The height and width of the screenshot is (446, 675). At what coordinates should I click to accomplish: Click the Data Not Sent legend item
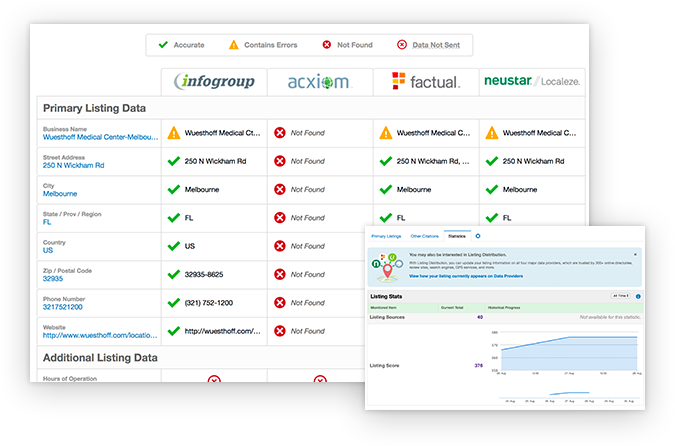click(432, 45)
